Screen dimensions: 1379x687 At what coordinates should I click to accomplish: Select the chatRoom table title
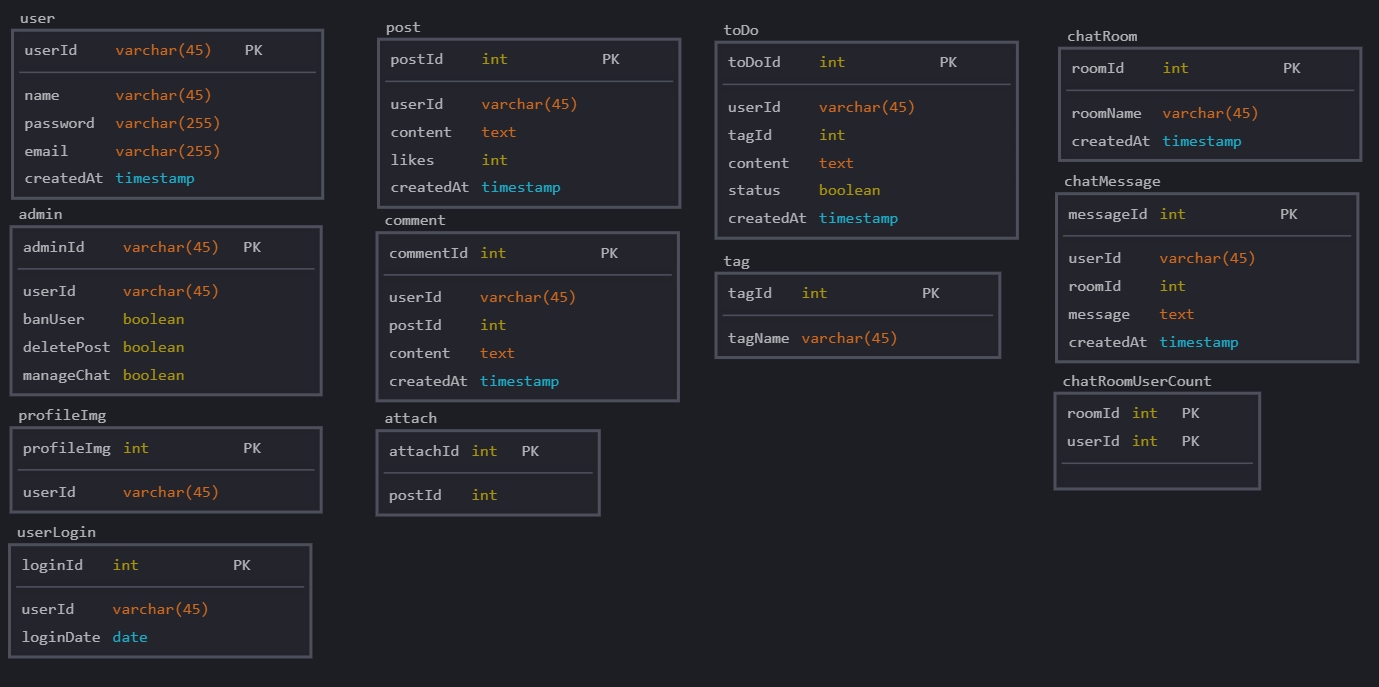[1102, 36]
